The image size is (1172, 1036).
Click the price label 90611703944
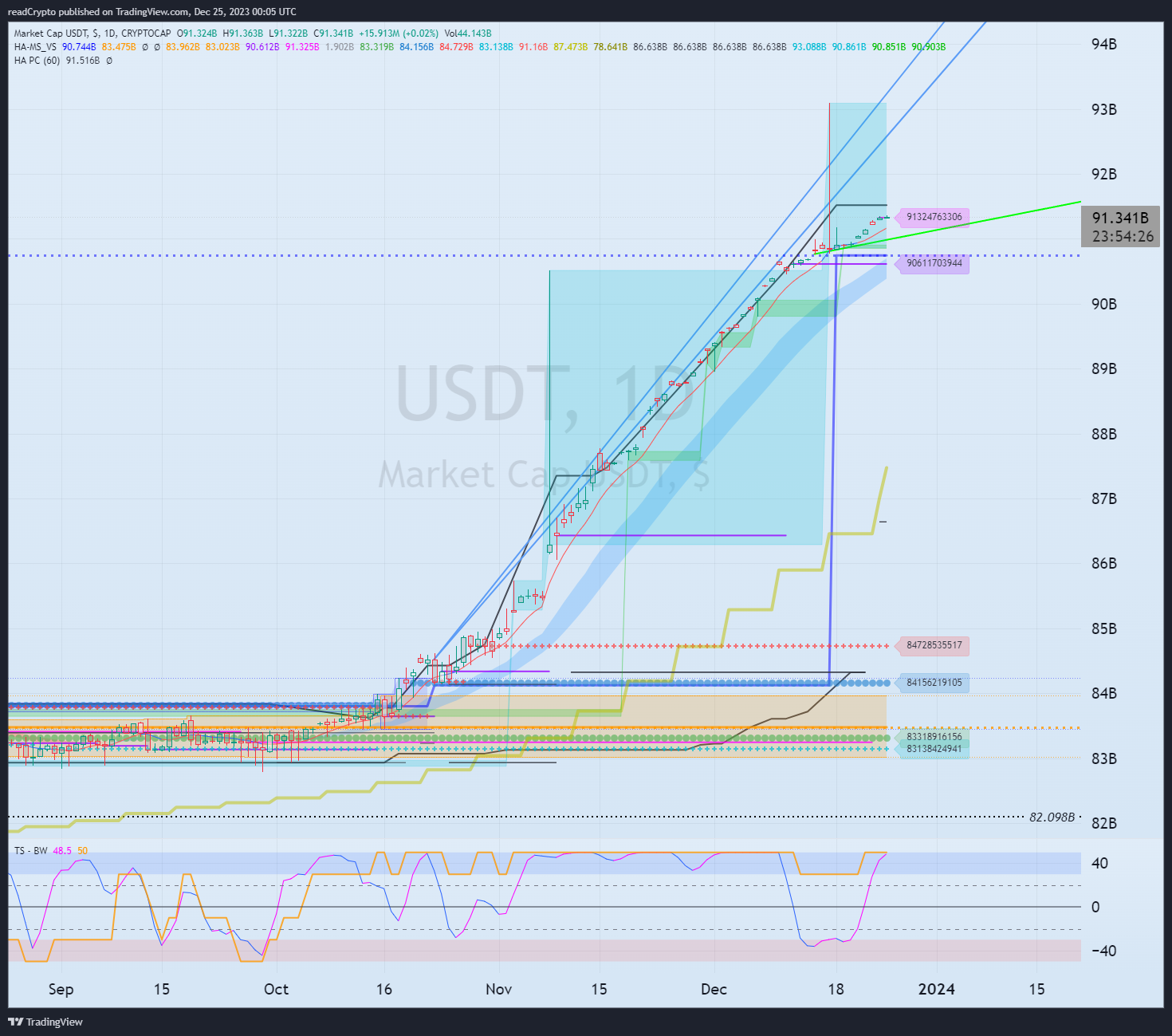[x=934, y=263]
